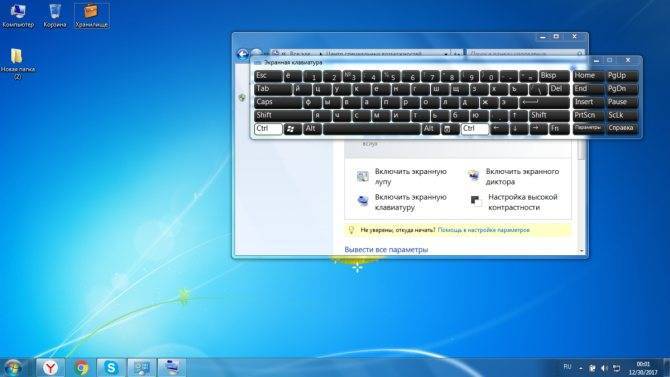Click the RU language indicator

[x=567, y=367]
